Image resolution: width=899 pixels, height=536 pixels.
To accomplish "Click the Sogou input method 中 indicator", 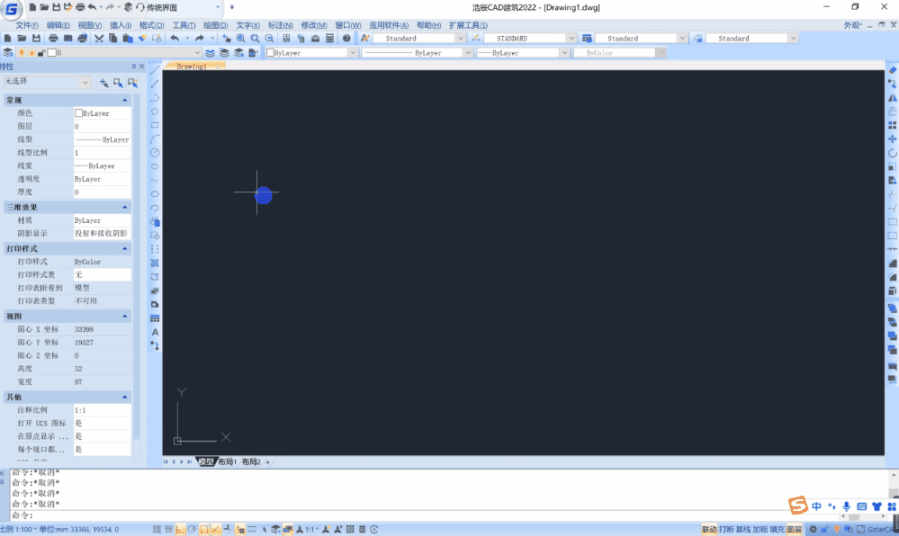I will [x=816, y=506].
